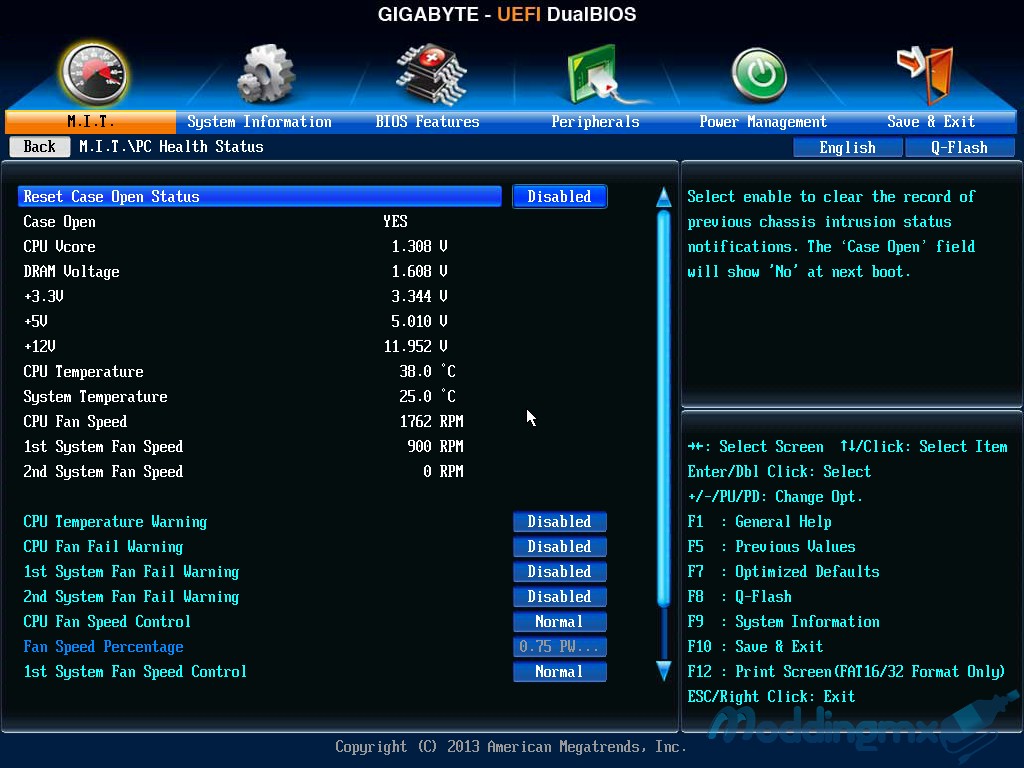Image resolution: width=1024 pixels, height=768 pixels.
Task: Click the CPU Temperature 38.0 °C value
Action: [x=427, y=372]
